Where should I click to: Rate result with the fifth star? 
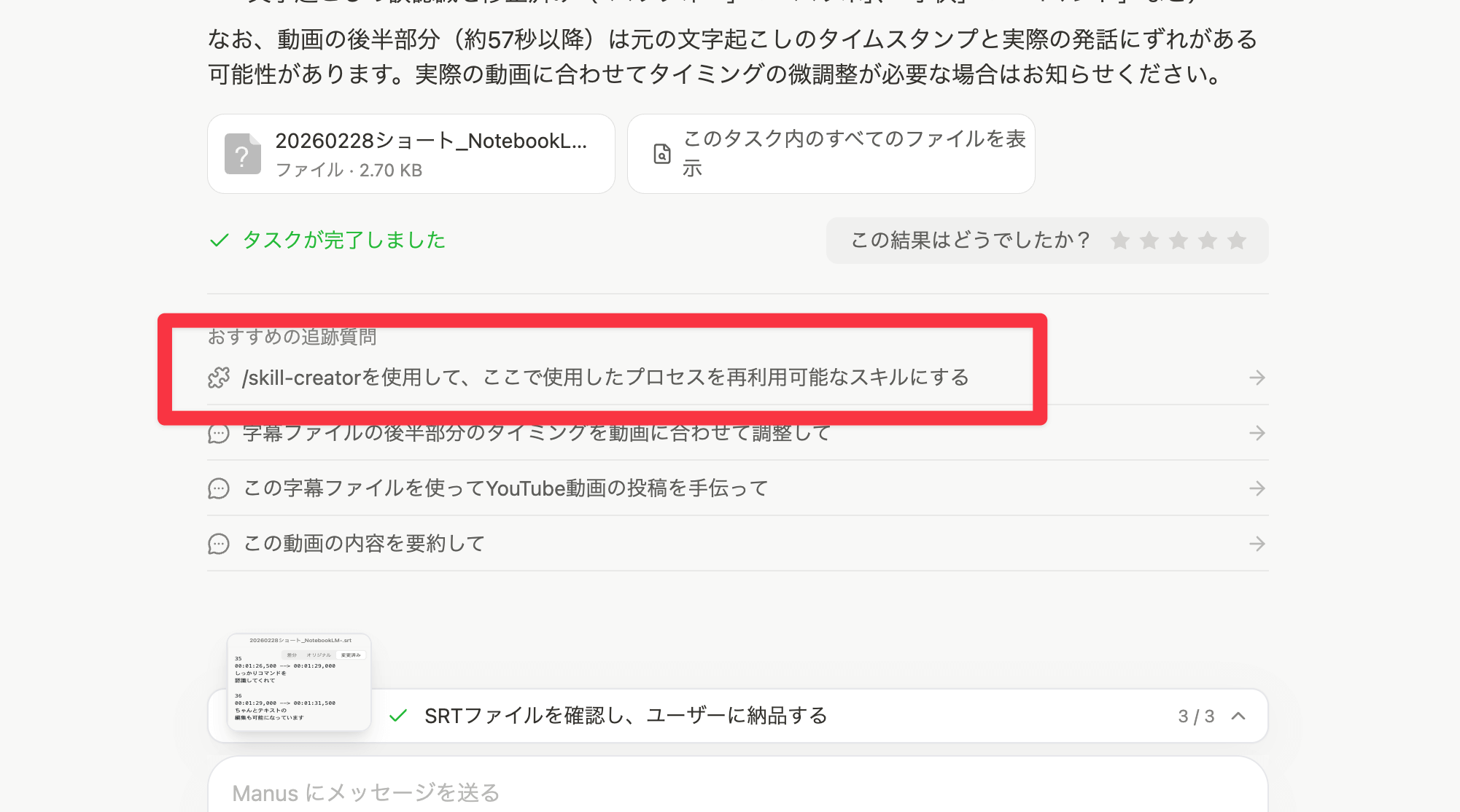1237,241
